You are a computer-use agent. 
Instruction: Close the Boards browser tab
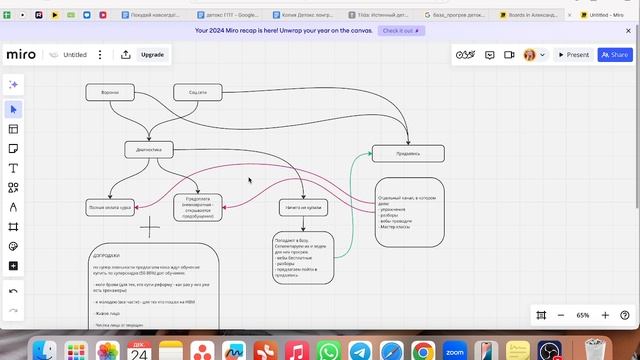[x=569, y=15]
